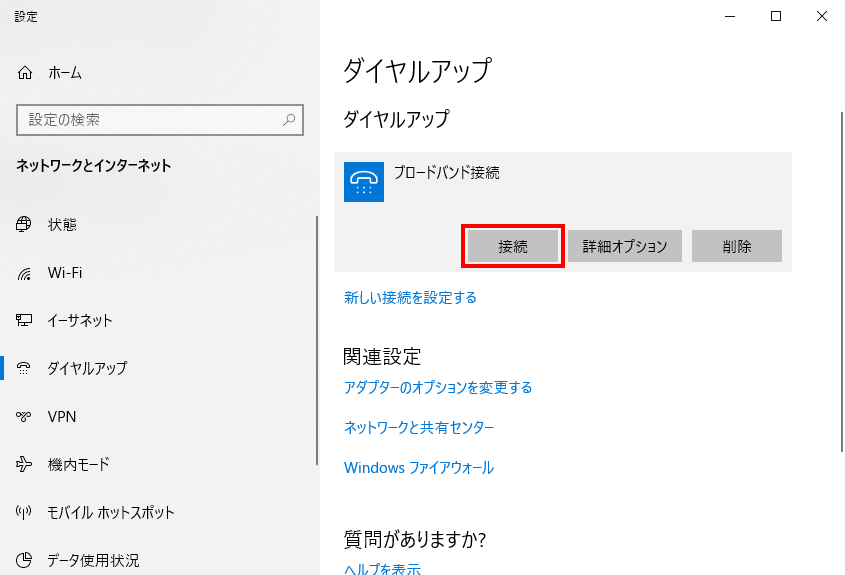Close the settings window
The image size is (845, 575).
coord(822,16)
